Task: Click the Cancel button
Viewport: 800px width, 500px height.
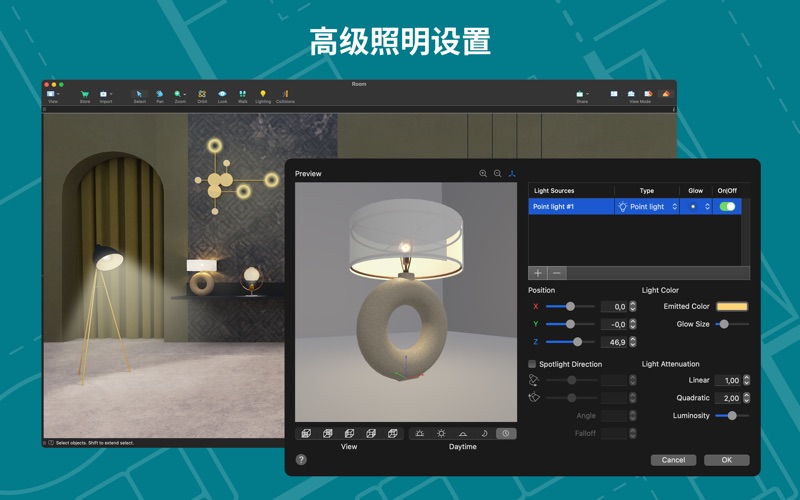Action: point(673,460)
